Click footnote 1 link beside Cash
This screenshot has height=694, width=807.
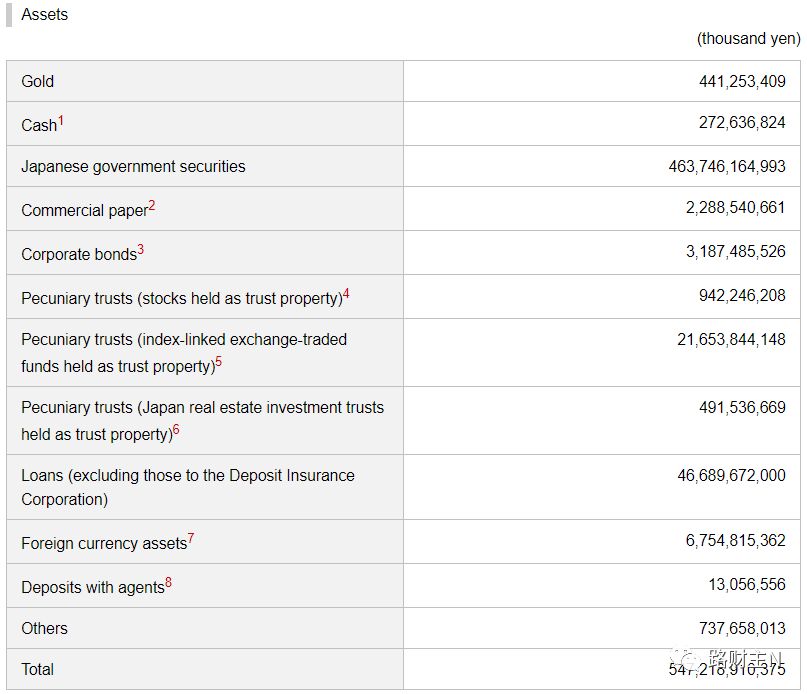click(x=61, y=120)
